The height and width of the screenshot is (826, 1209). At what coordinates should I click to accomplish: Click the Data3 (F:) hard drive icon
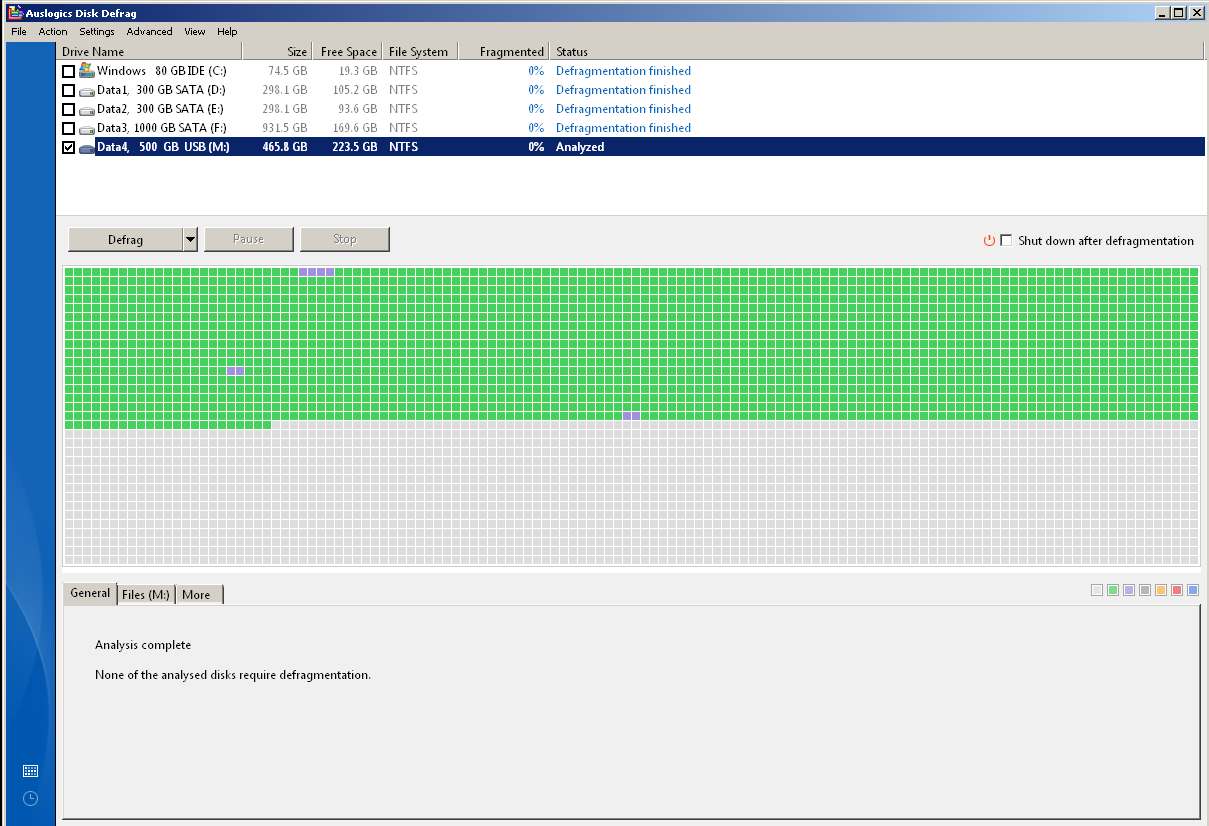pos(87,128)
